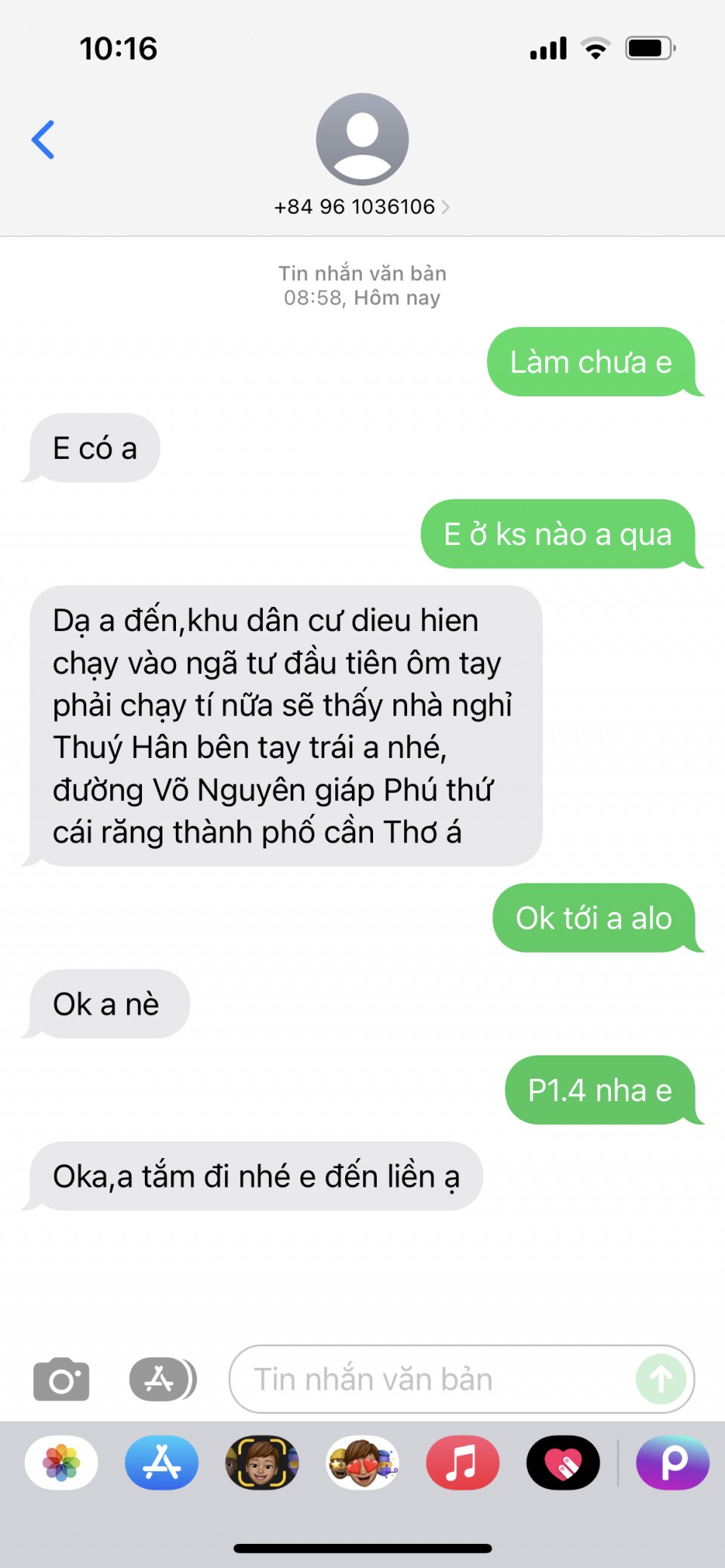Tap the phone number +84 96 1036106
Image resolution: width=725 pixels, height=1568 pixels.
[354, 207]
